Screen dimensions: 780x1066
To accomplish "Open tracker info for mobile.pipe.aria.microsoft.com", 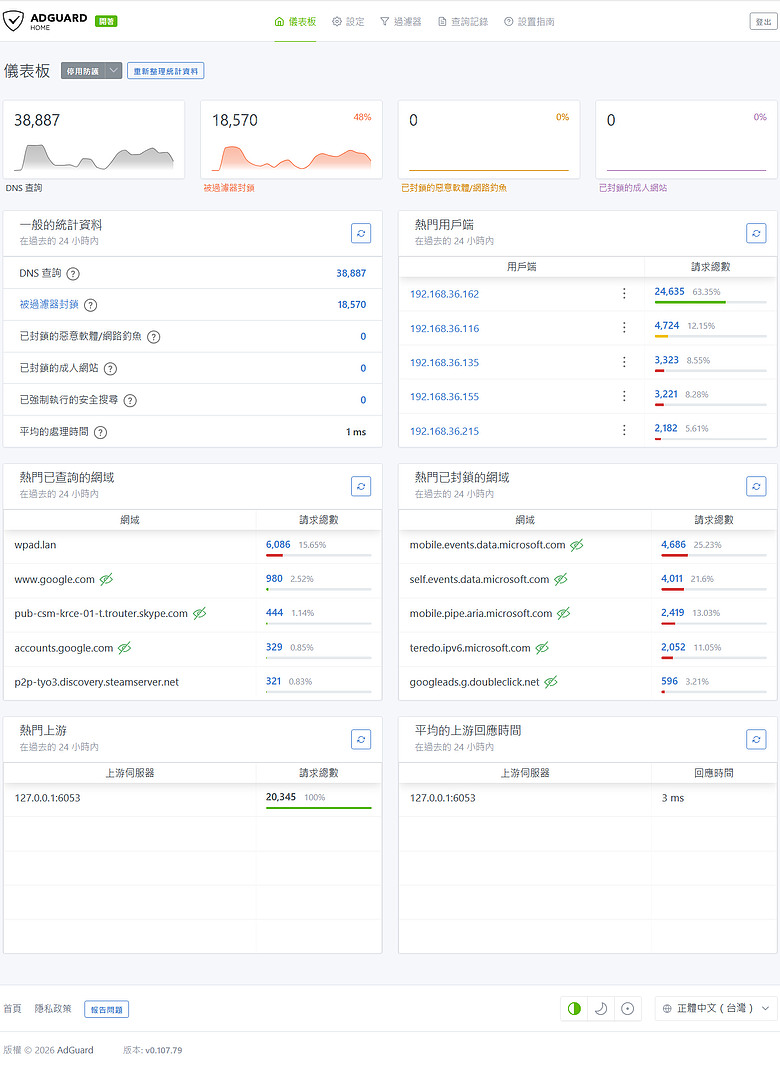I will point(564,613).
